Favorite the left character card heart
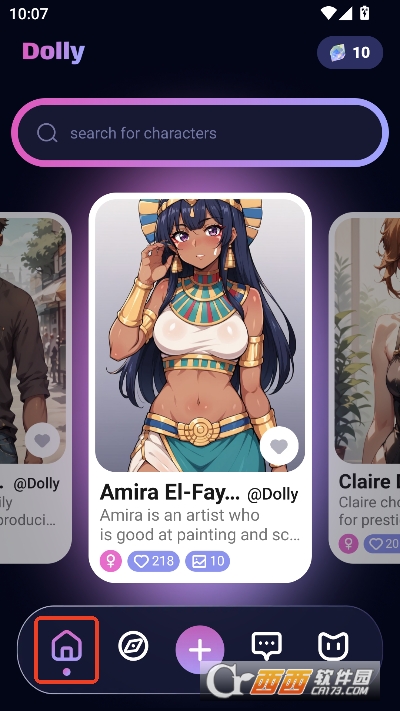The image size is (400, 711). click(42, 440)
